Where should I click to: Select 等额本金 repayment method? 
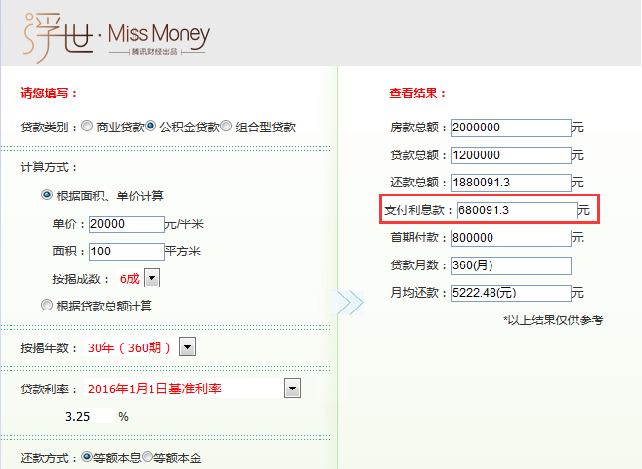pos(147,457)
